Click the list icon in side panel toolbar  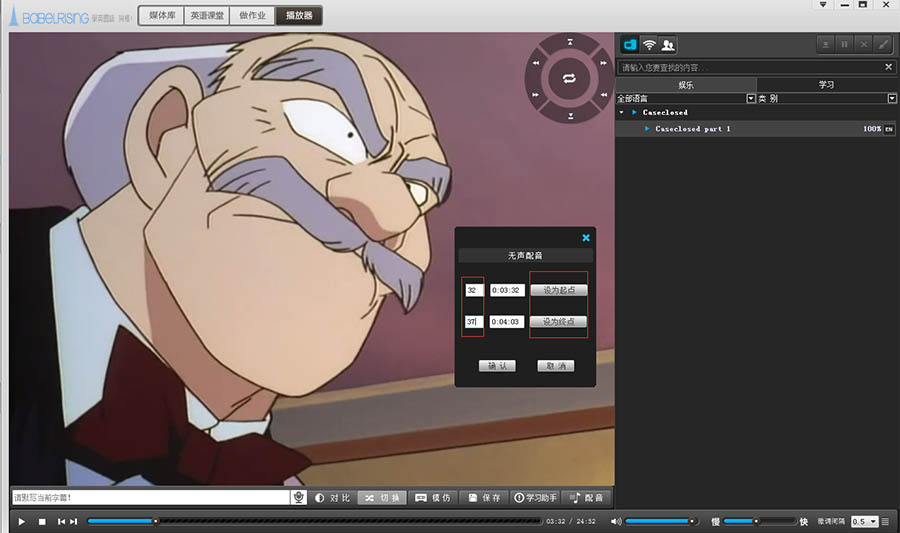pyautogui.click(x=825, y=44)
